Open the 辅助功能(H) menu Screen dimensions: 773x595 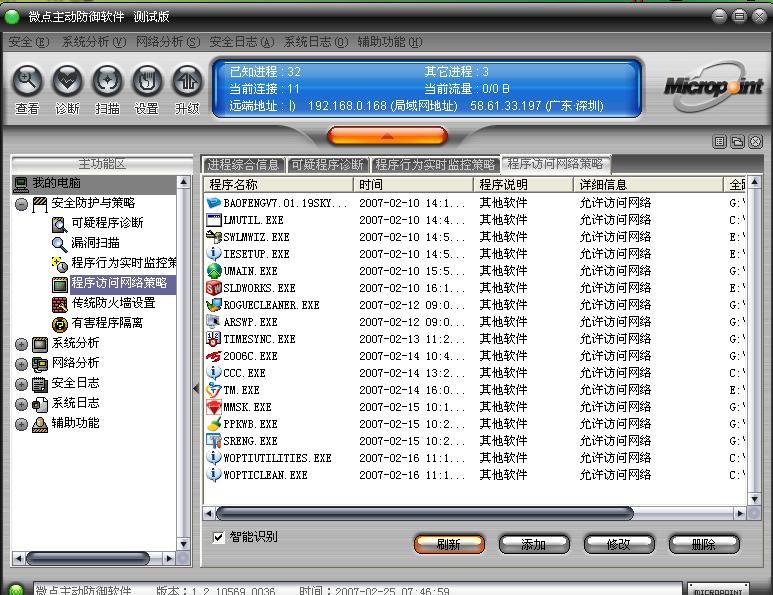click(x=390, y=42)
